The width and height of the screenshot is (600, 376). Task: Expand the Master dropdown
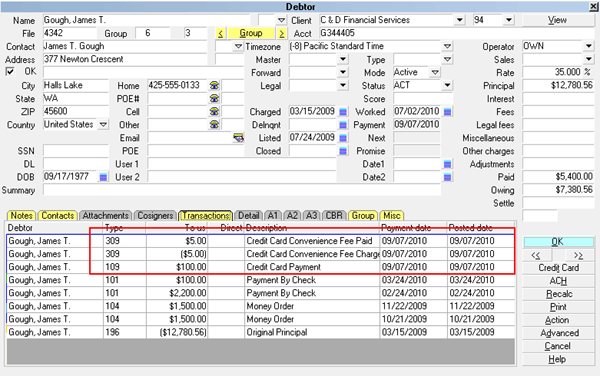(343, 59)
